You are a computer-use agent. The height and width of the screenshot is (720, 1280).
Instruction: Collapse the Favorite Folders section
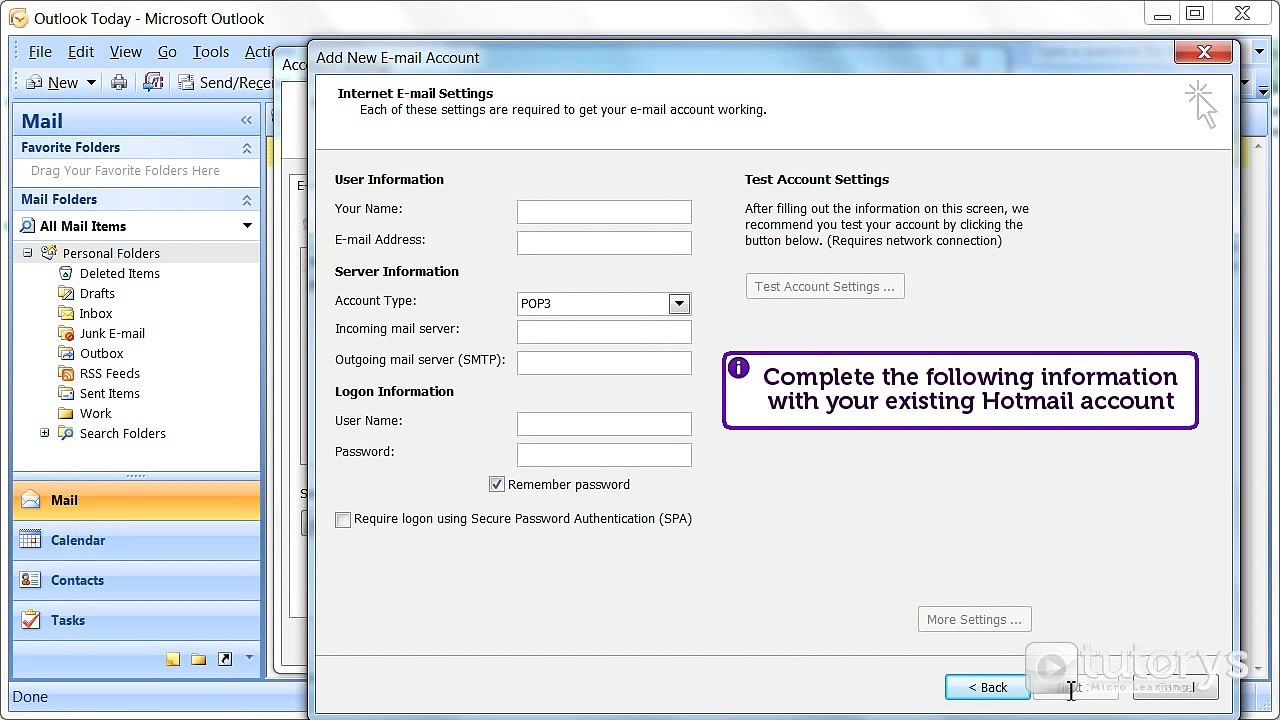tap(247, 148)
